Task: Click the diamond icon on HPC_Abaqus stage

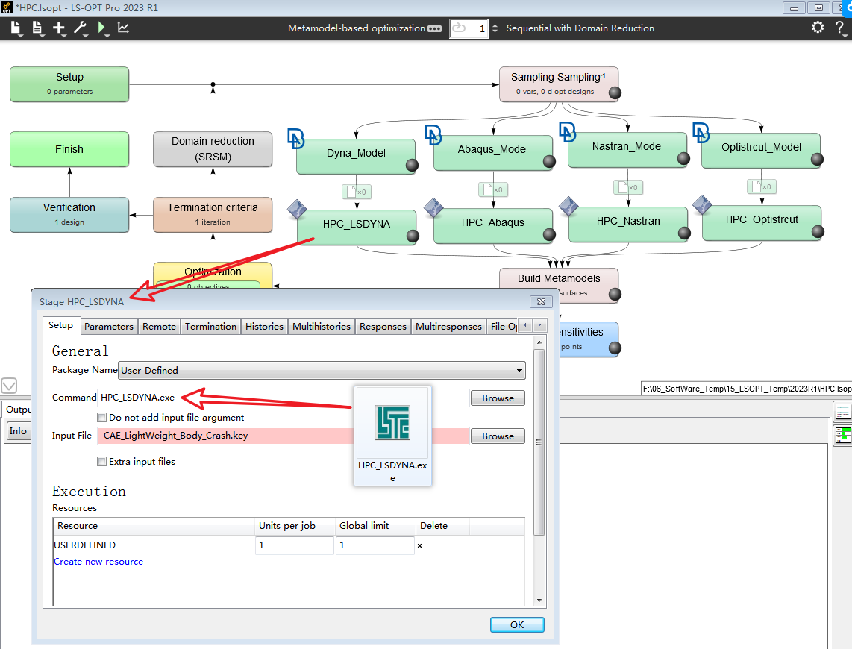Action: click(434, 207)
